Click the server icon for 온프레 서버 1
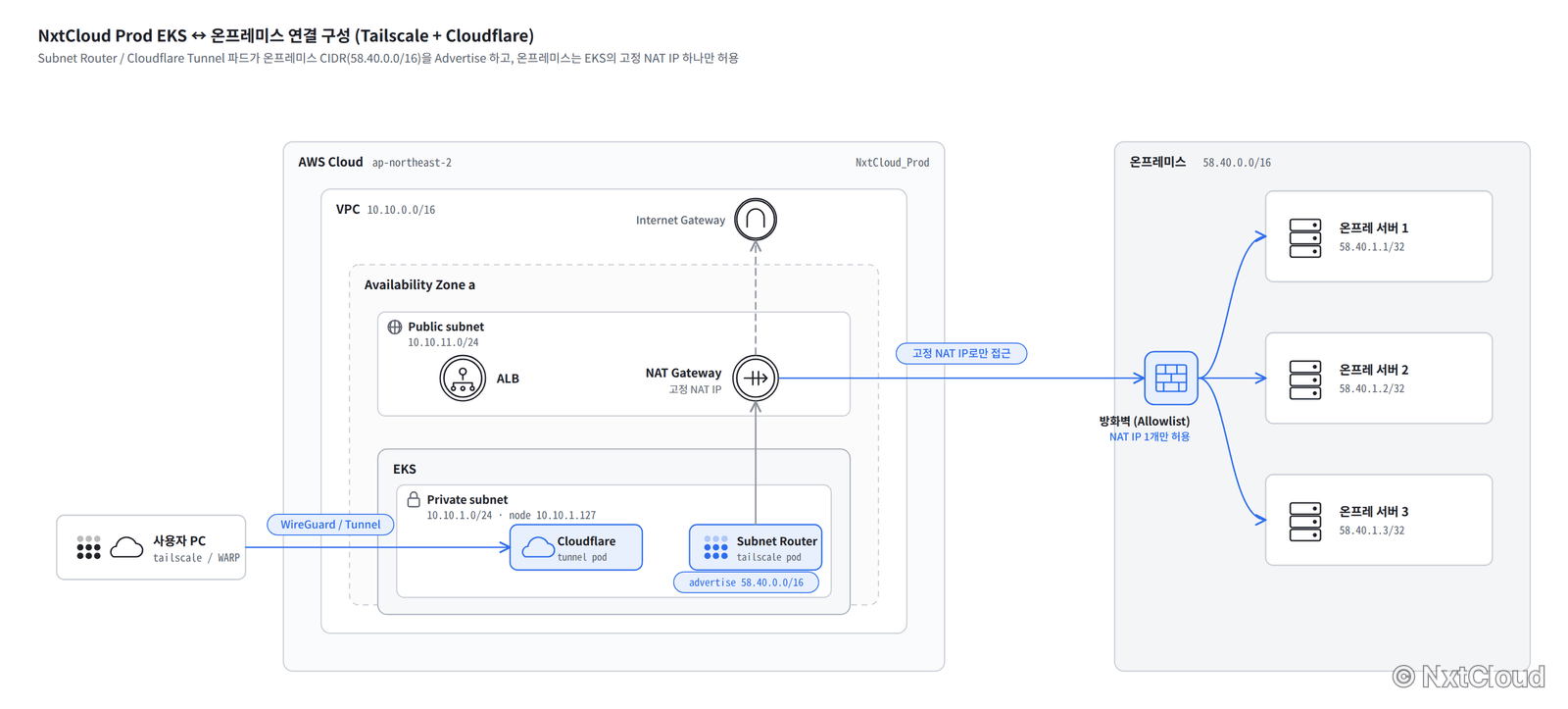 click(1305, 237)
